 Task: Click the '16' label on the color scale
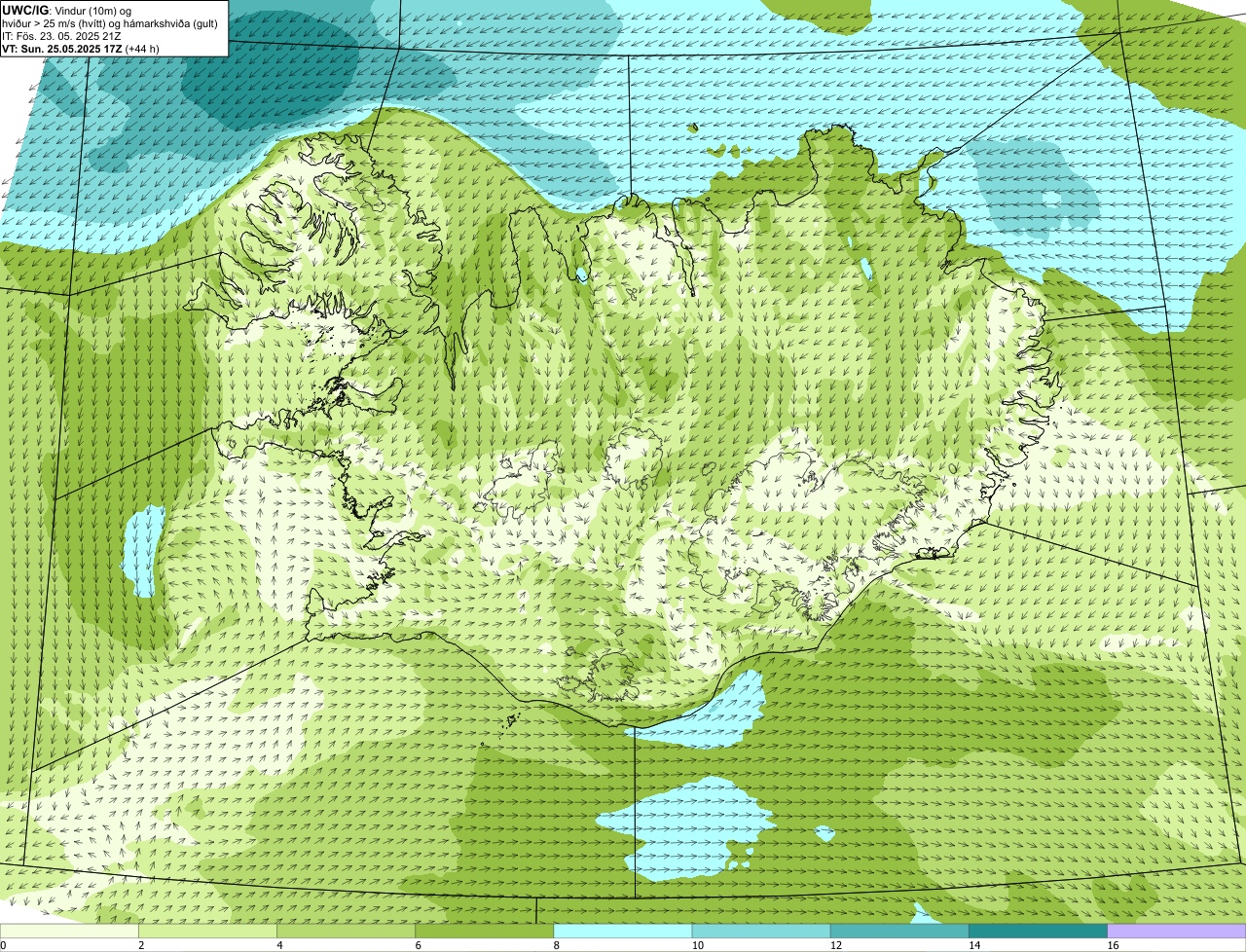click(1113, 945)
